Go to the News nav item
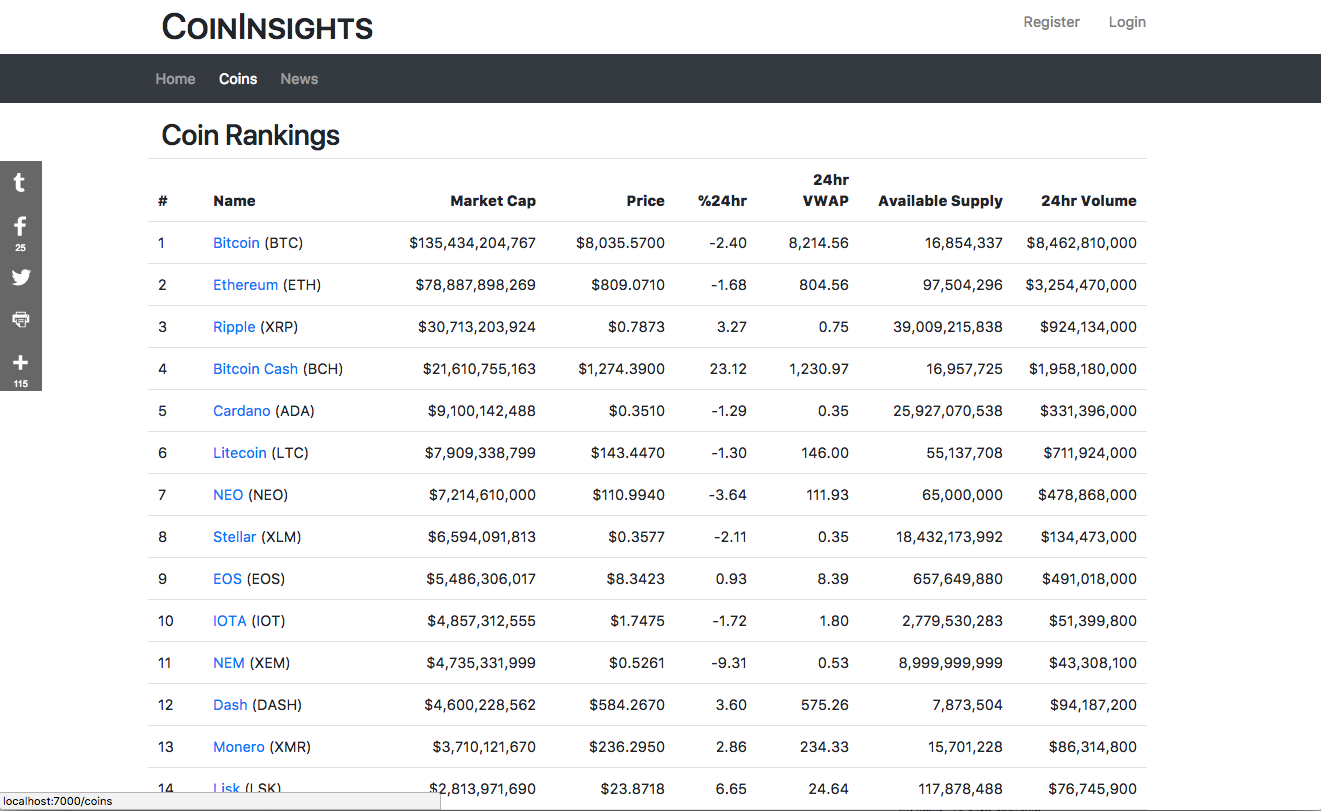Viewport: 1321px width, 811px height. click(x=299, y=79)
